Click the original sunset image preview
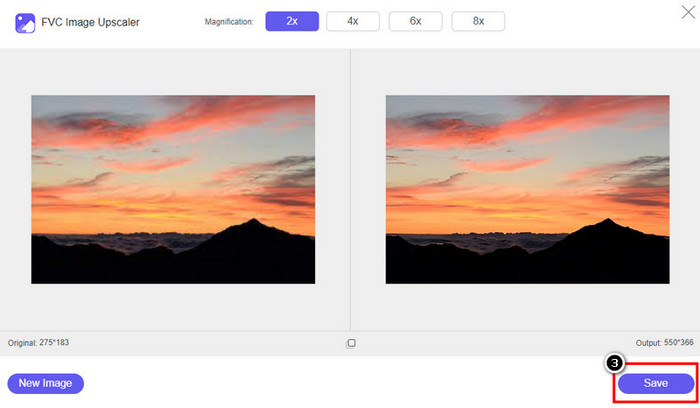Screen dimensions: 700x408 173,189
